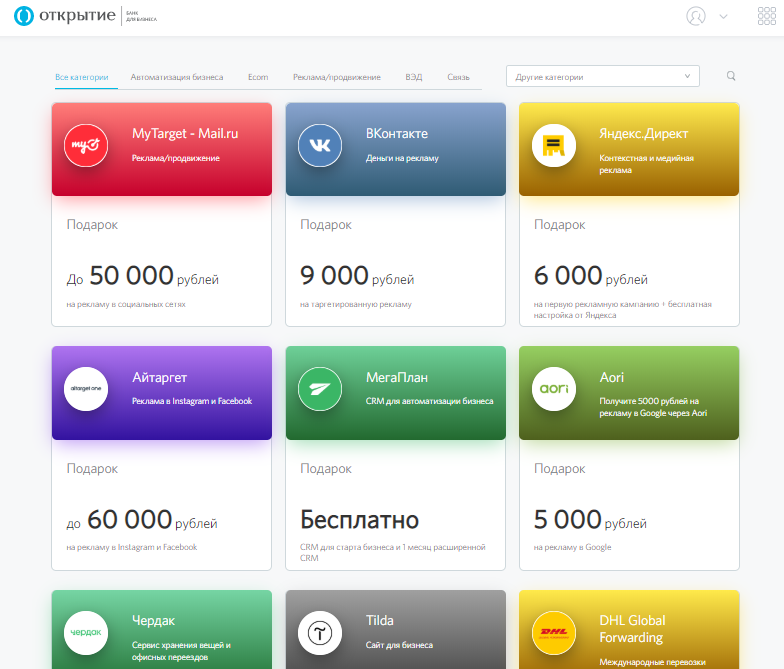
Task: Click 'Реклама в Instagram и Facebook' subtitle
Action: [192, 401]
